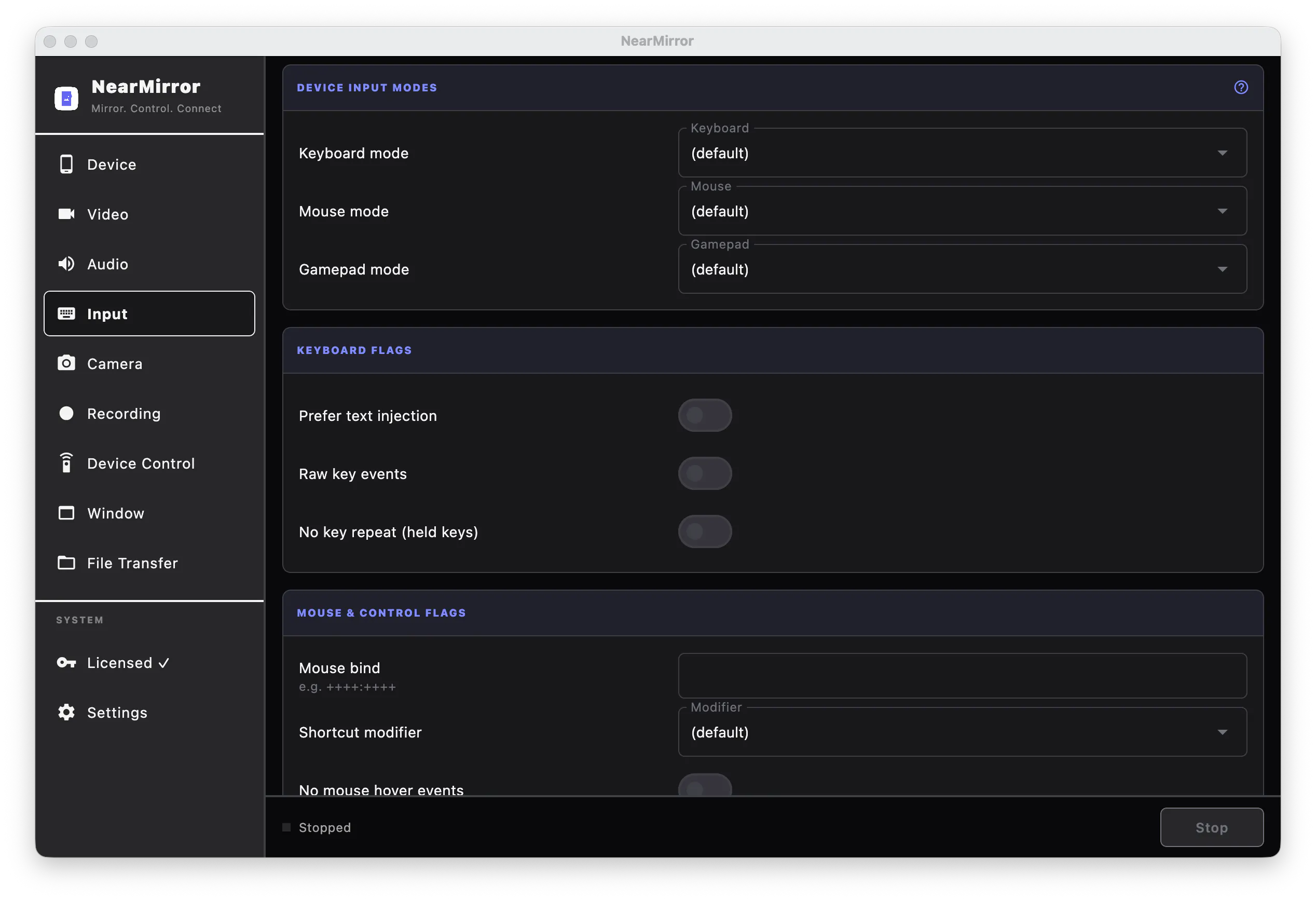Open the Settings page
Image resolution: width=1316 pixels, height=901 pixels.
click(149, 713)
